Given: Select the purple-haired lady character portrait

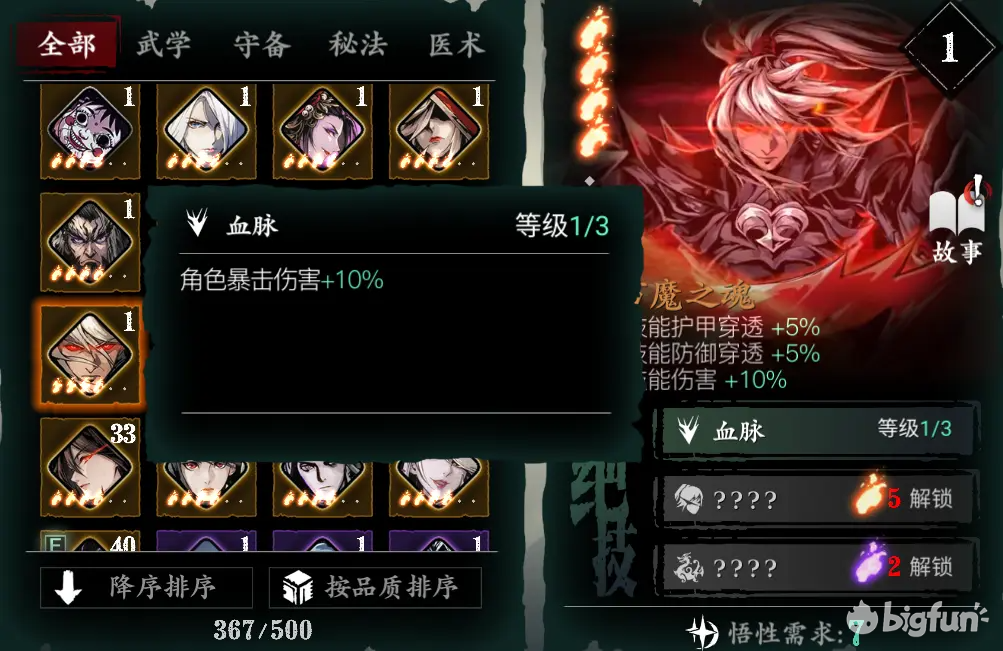Looking at the screenshot, I should point(322,132).
